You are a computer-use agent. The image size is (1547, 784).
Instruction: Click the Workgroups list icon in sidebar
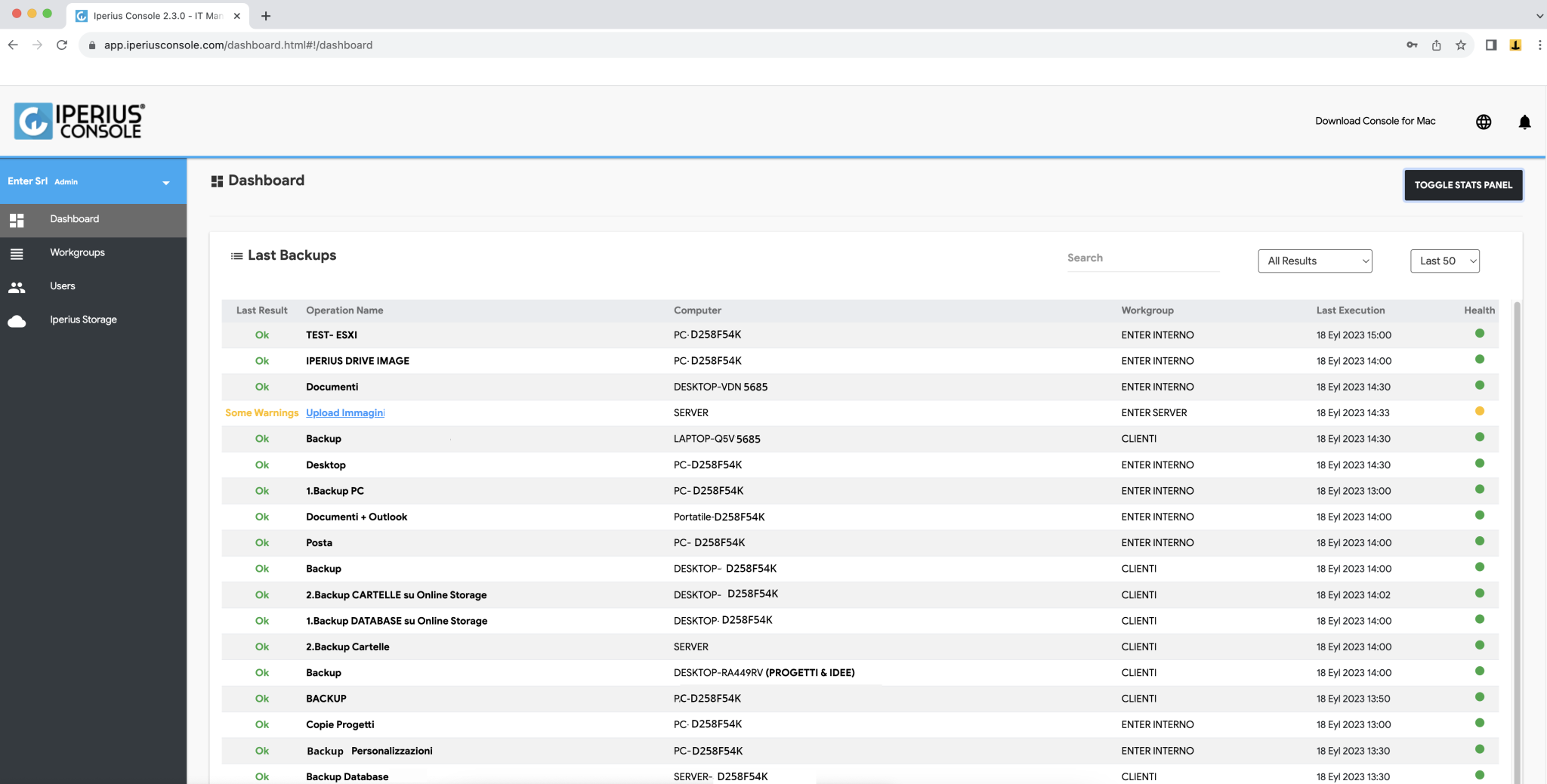tap(17, 254)
